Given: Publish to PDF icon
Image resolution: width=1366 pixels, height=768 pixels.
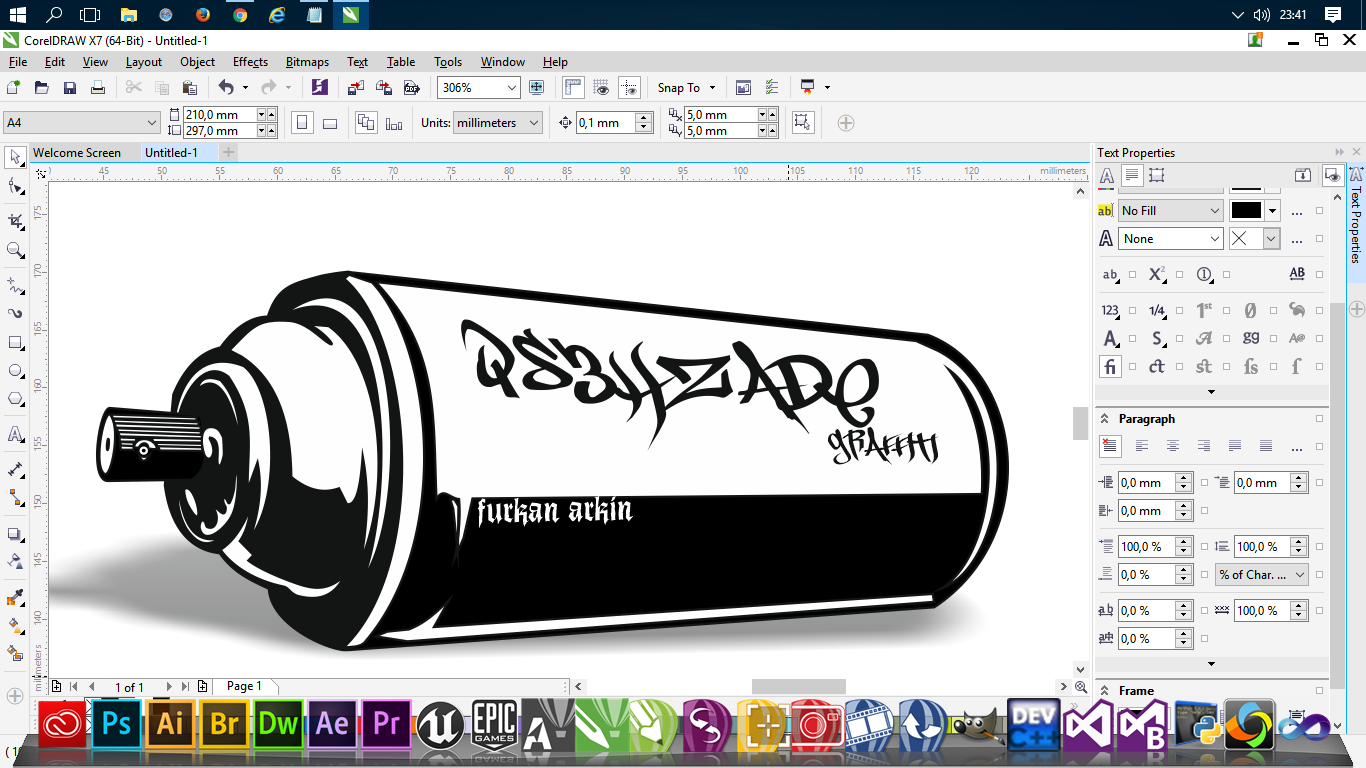Looking at the screenshot, I should [410, 88].
